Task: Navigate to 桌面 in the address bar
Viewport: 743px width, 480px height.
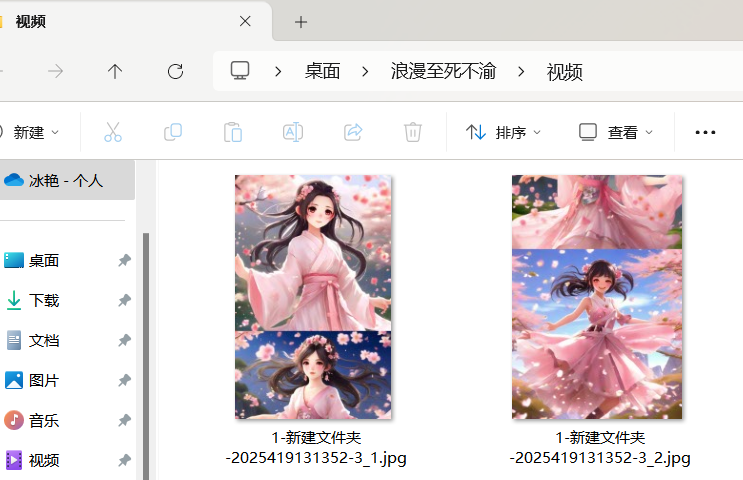Action: [x=322, y=71]
